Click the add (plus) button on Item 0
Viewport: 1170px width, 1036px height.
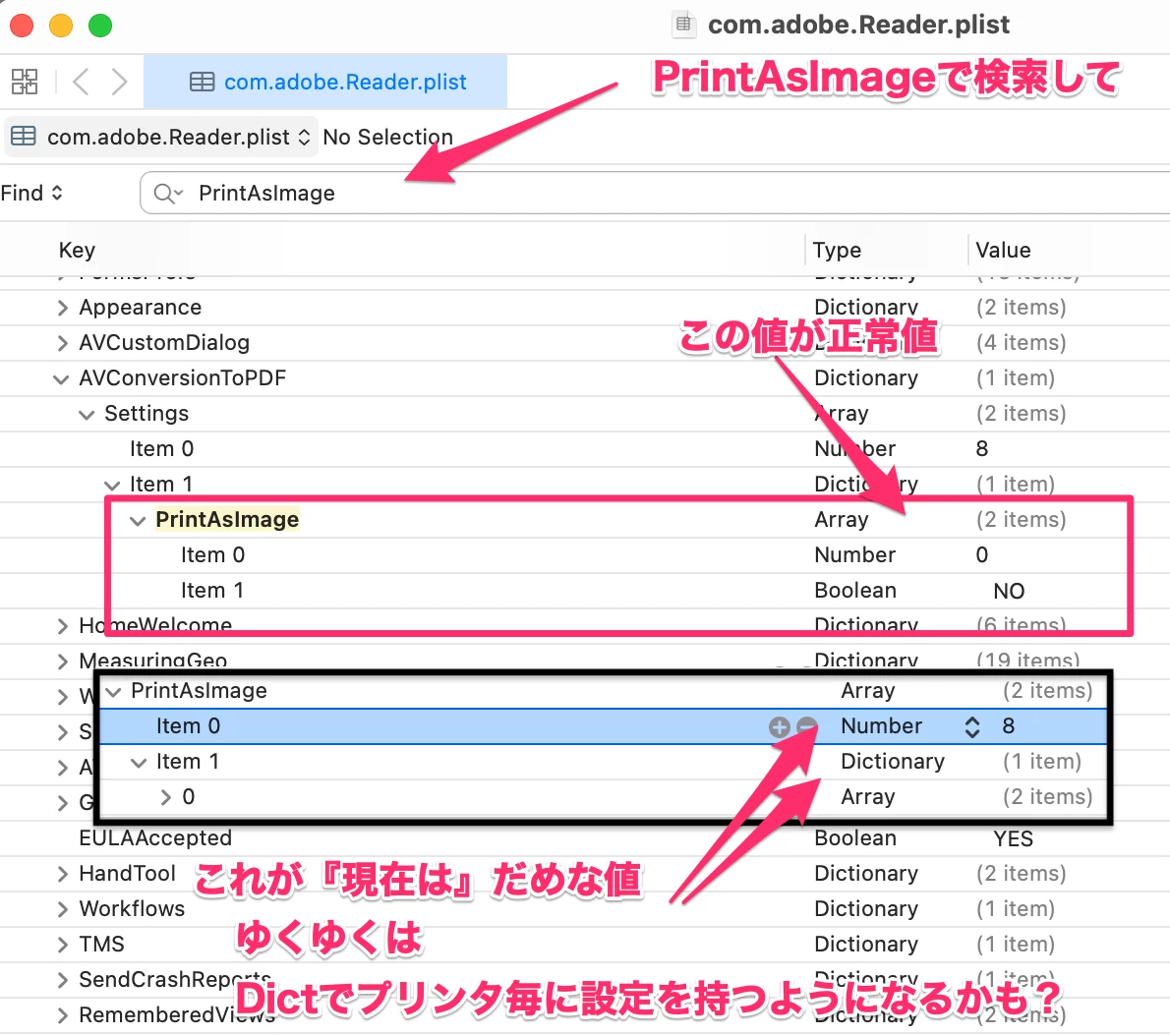pyautogui.click(x=779, y=727)
